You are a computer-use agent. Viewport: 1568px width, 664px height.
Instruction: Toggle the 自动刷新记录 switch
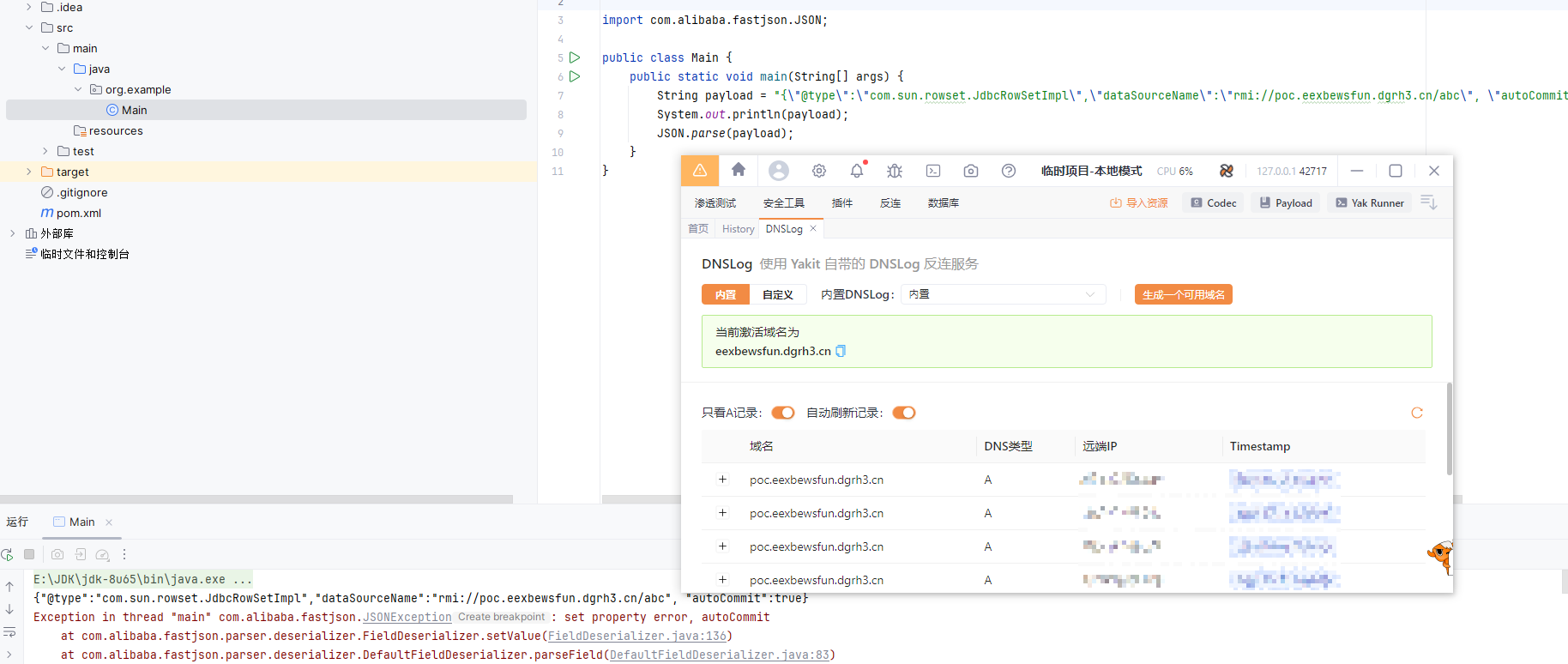(904, 413)
